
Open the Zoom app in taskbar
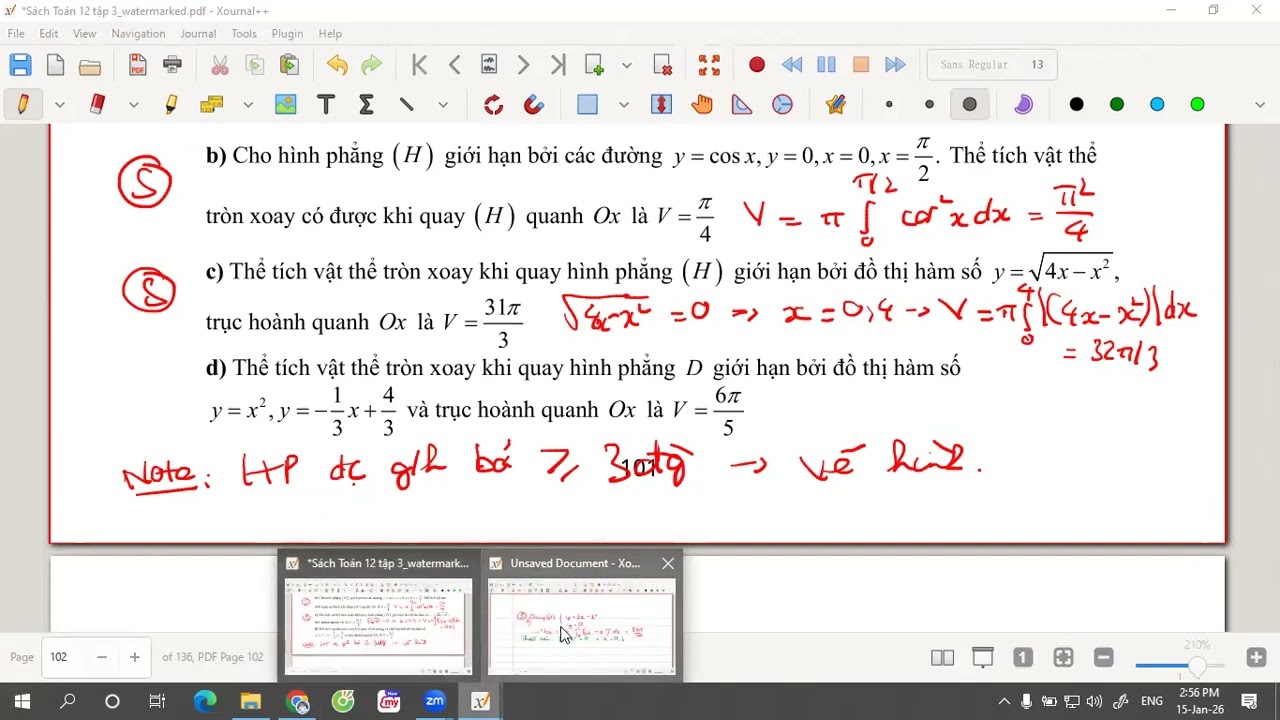tap(435, 701)
